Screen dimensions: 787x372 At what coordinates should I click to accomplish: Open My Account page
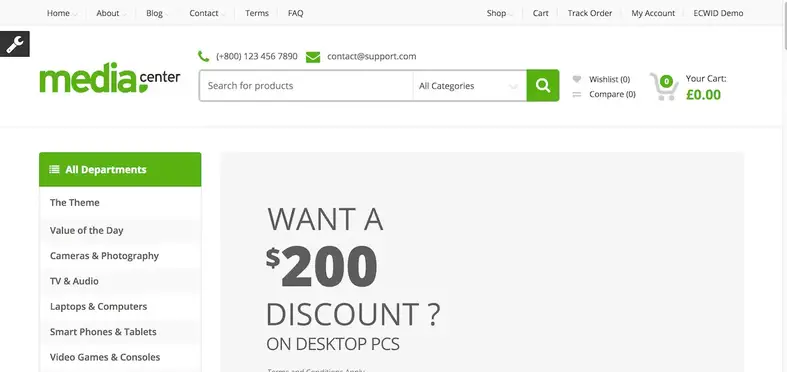pos(653,14)
